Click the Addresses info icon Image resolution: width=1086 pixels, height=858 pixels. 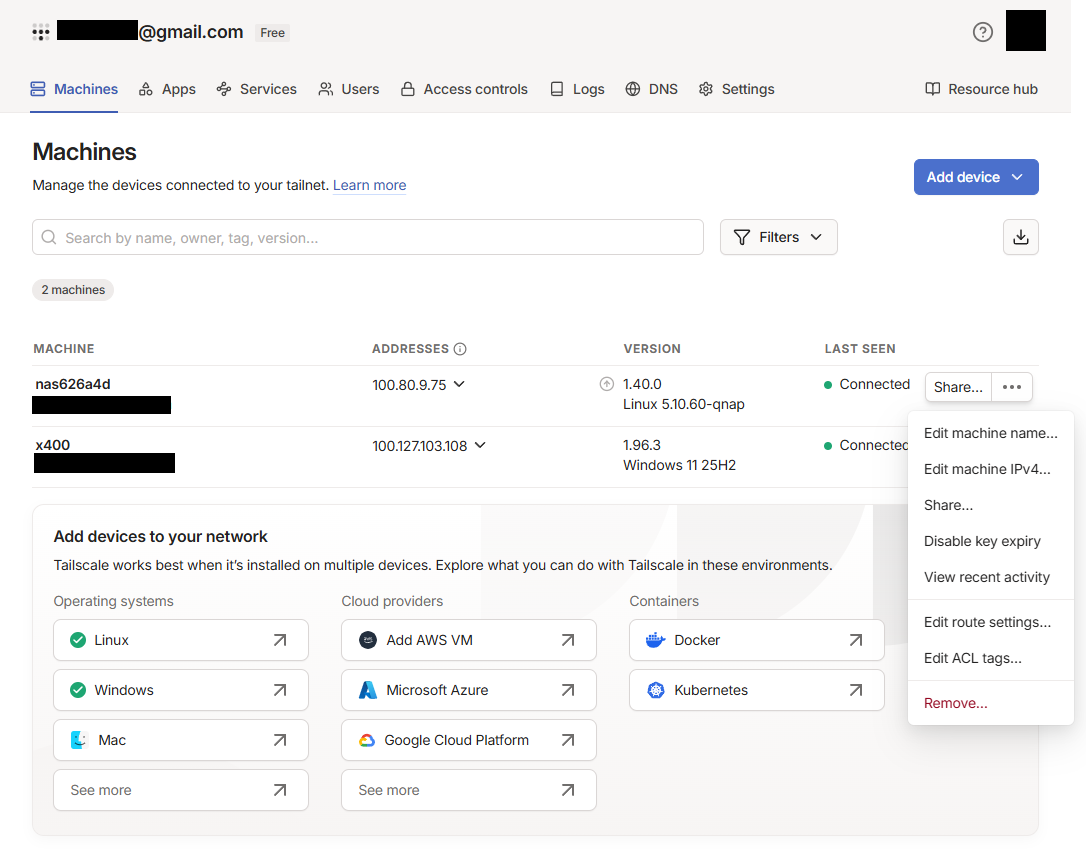tap(460, 349)
